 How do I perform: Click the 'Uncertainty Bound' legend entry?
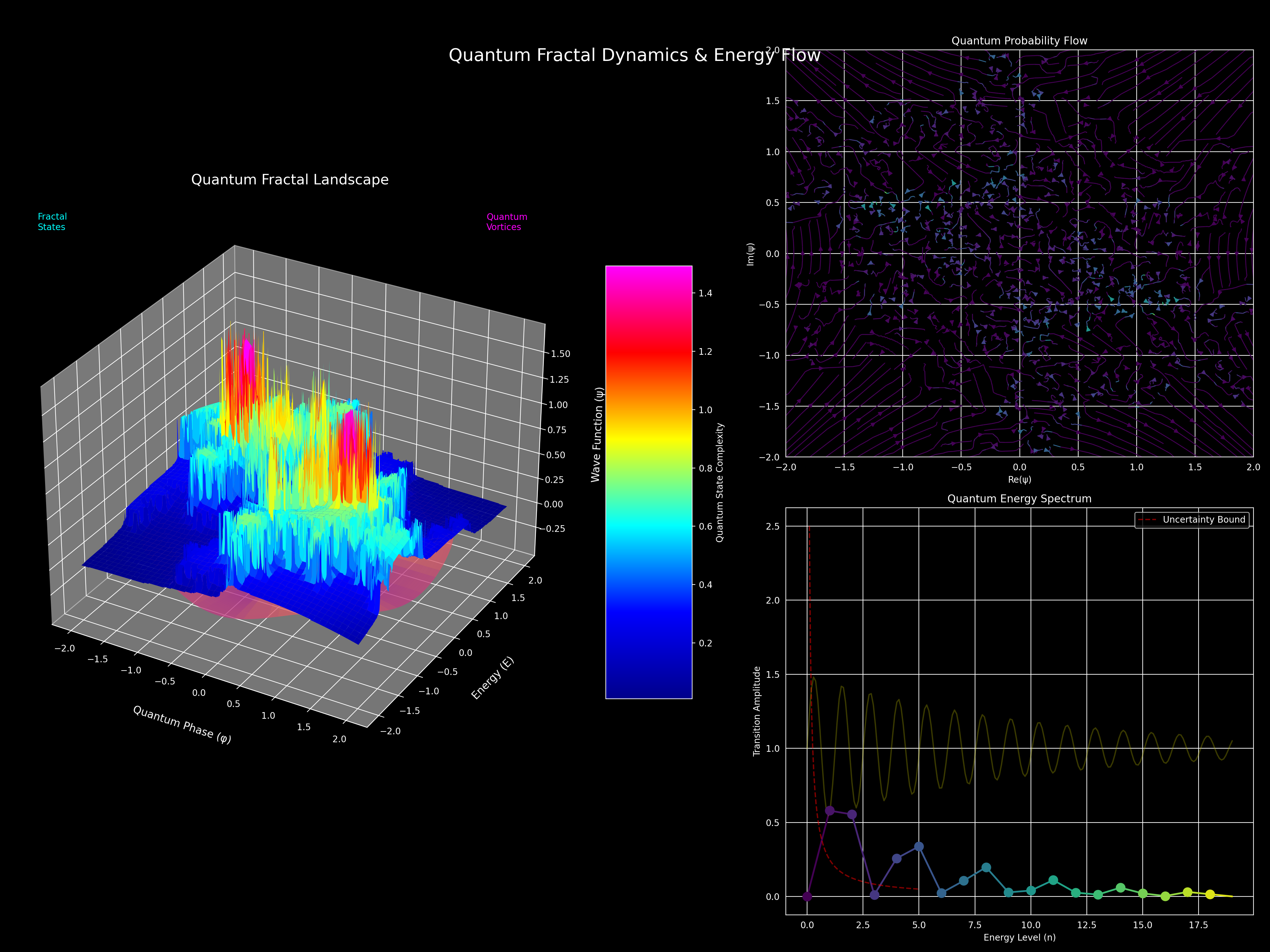tap(1192, 520)
